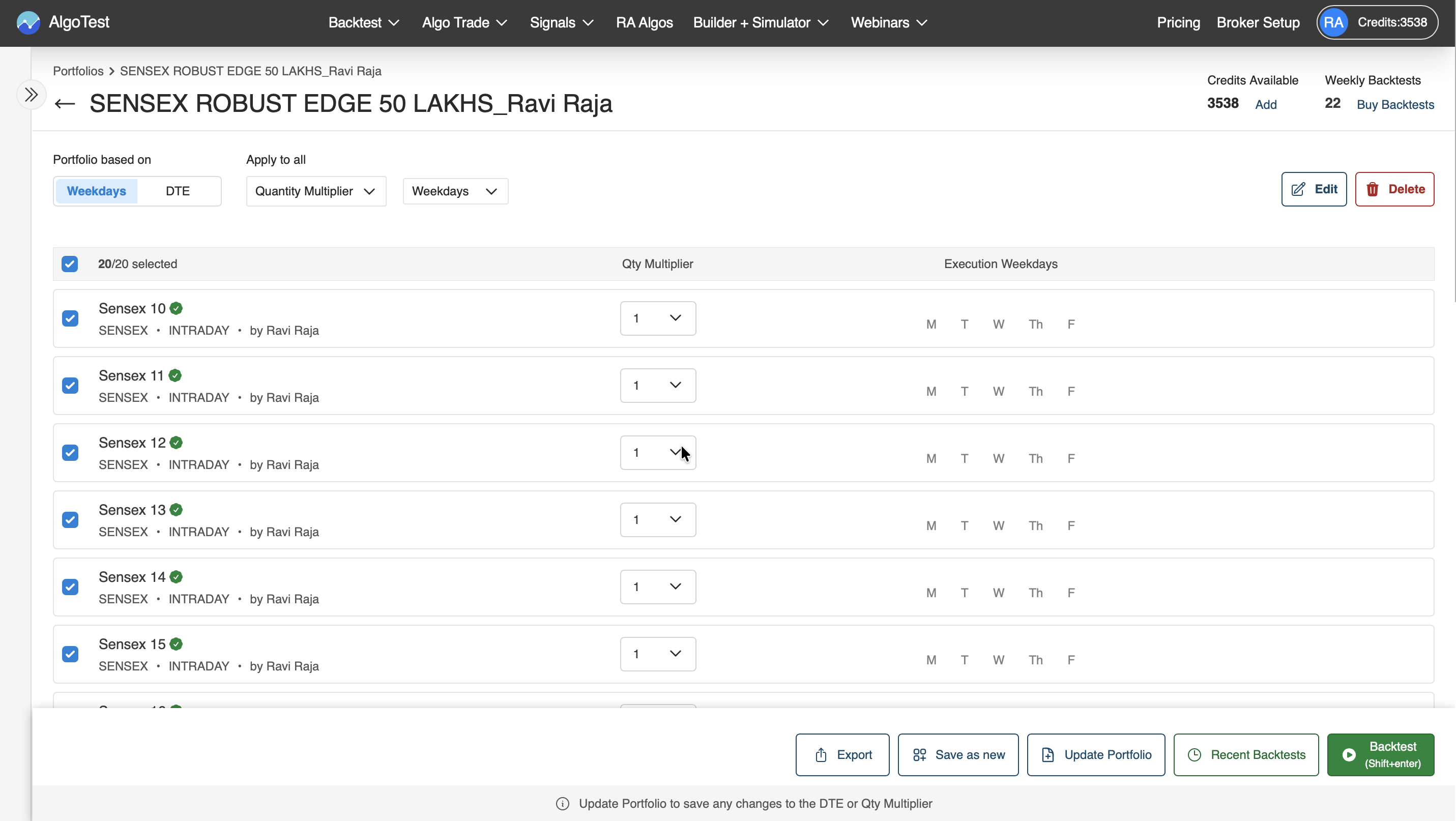The height and width of the screenshot is (821, 1456).
Task: Click the green play icon on Backtest button
Action: (x=1349, y=755)
